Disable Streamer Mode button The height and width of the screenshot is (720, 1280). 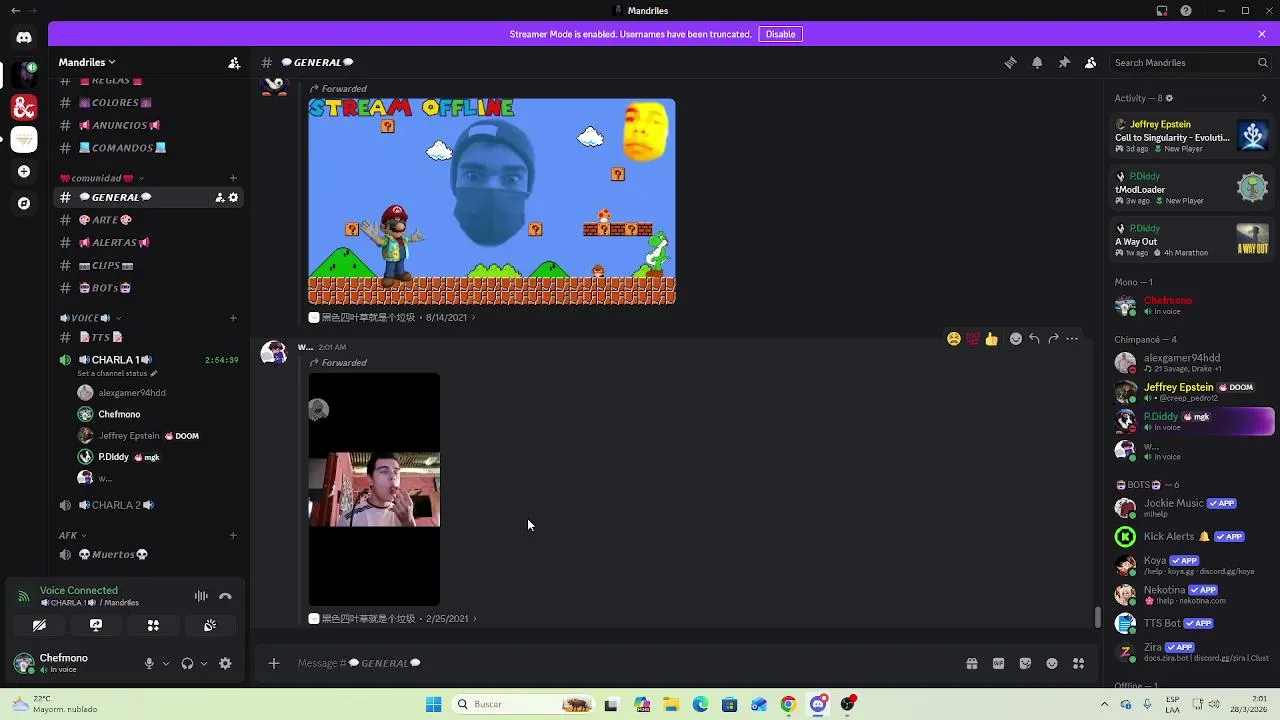click(x=780, y=34)
